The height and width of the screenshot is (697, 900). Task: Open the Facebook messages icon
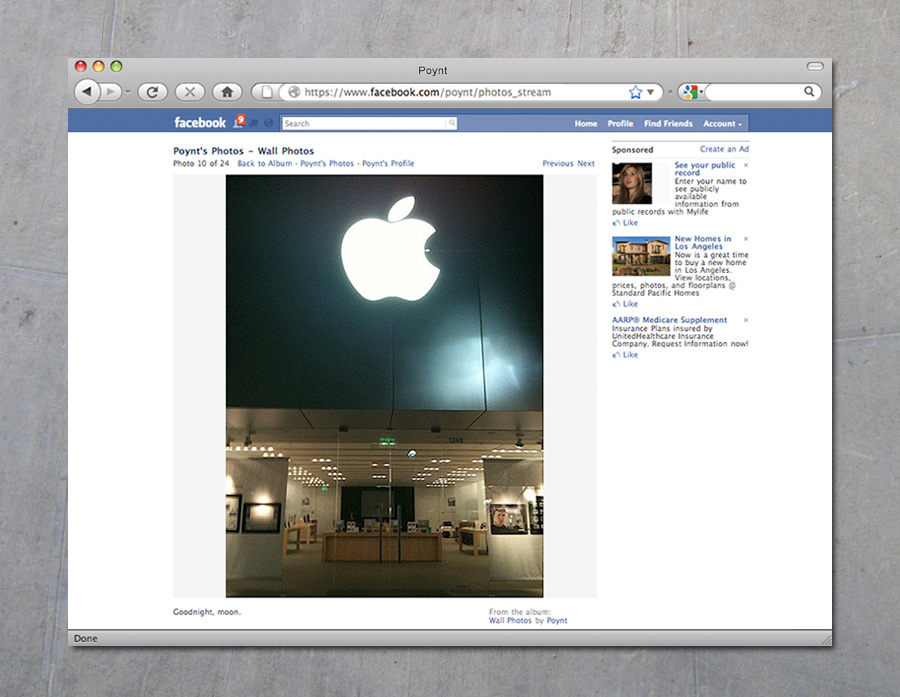click(254, 123)
